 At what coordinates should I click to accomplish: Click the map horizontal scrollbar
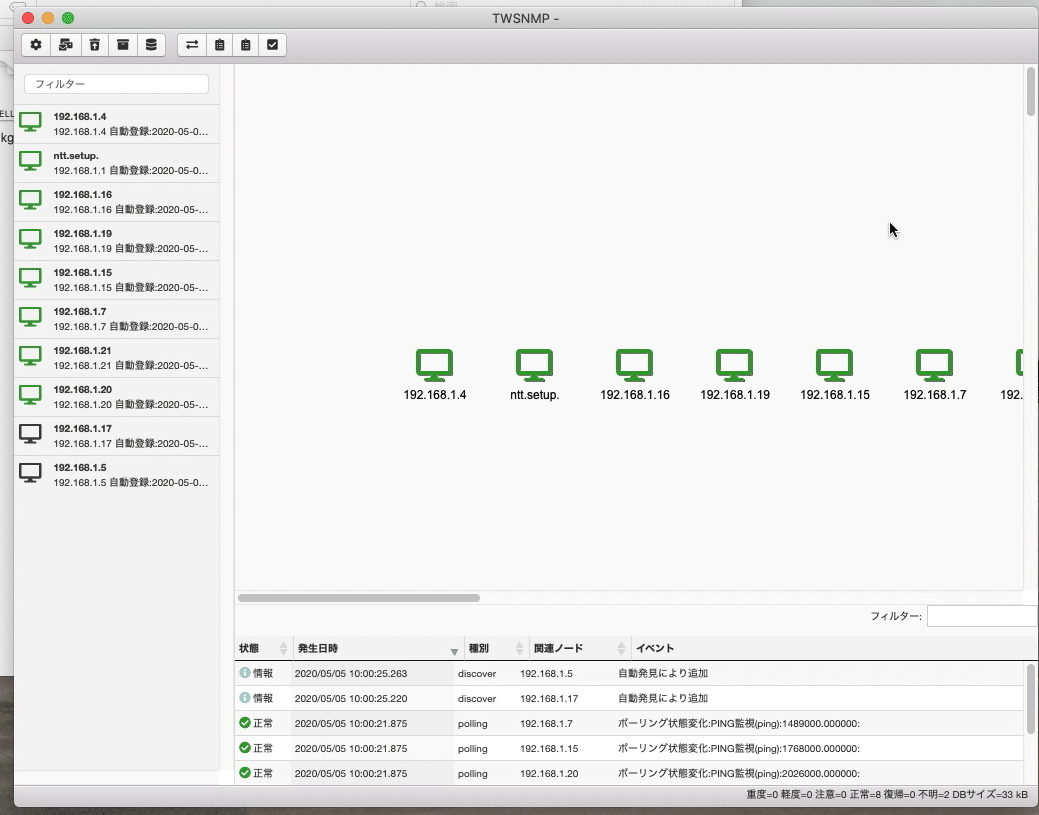pyautogui.click(x=358, y=598)
